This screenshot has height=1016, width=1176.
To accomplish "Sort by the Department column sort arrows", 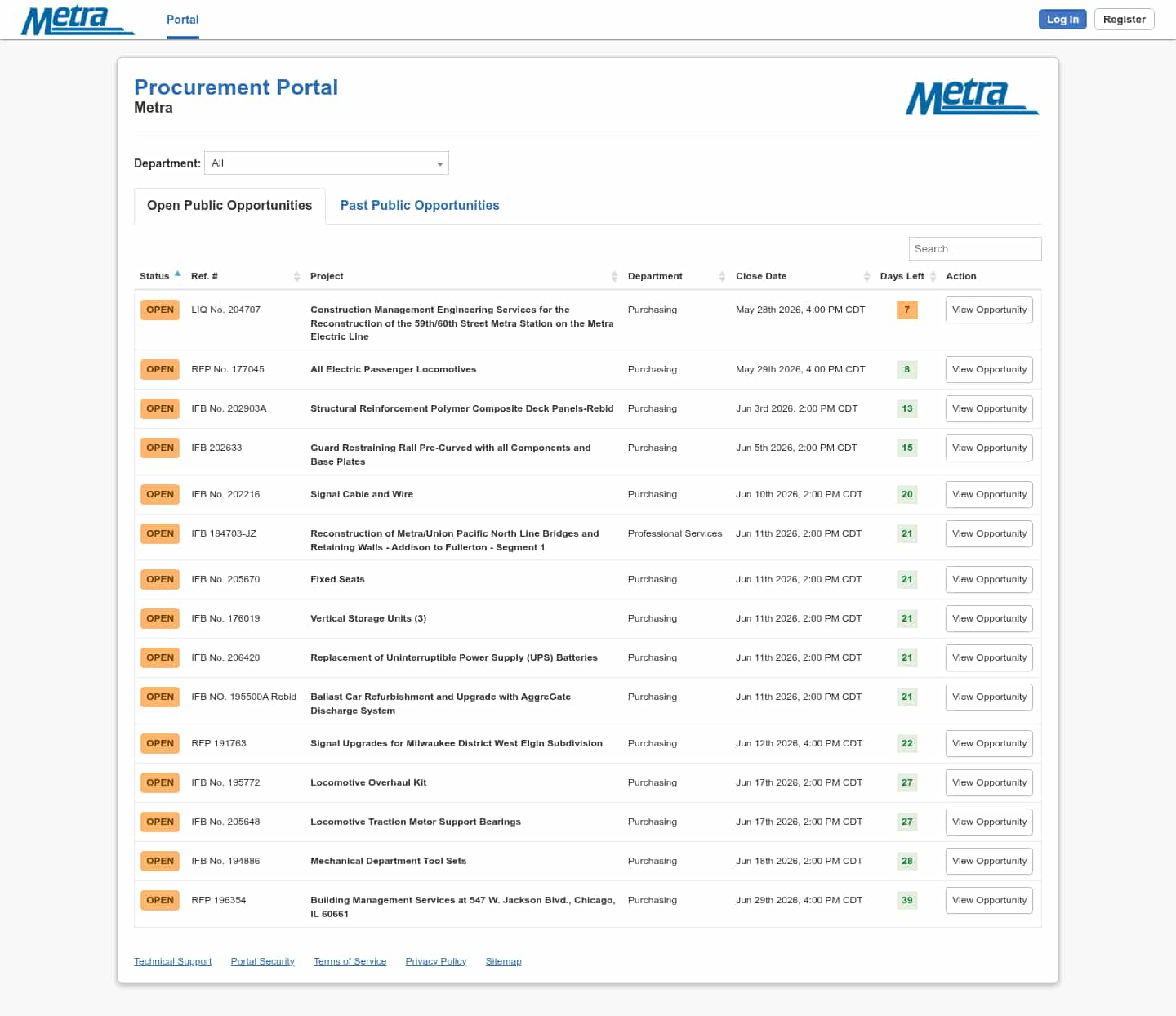I will pos(722,277).
